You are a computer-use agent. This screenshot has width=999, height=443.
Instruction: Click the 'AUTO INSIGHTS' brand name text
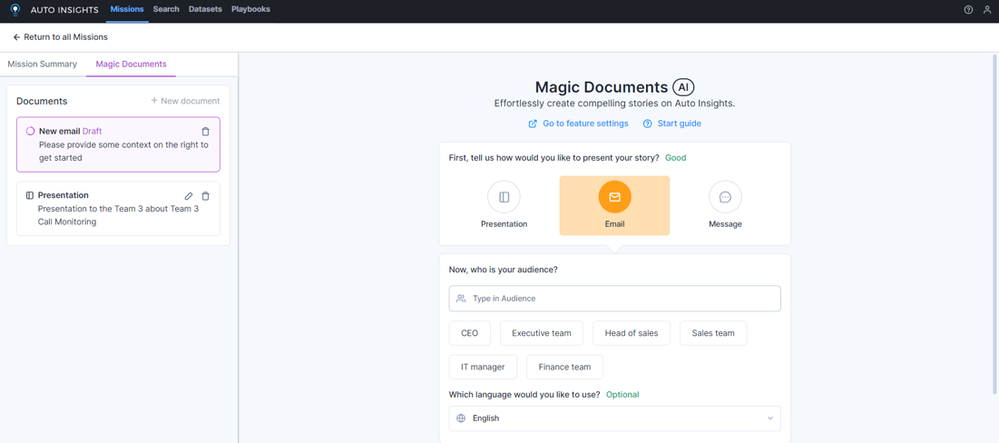(x=64, y=10)
